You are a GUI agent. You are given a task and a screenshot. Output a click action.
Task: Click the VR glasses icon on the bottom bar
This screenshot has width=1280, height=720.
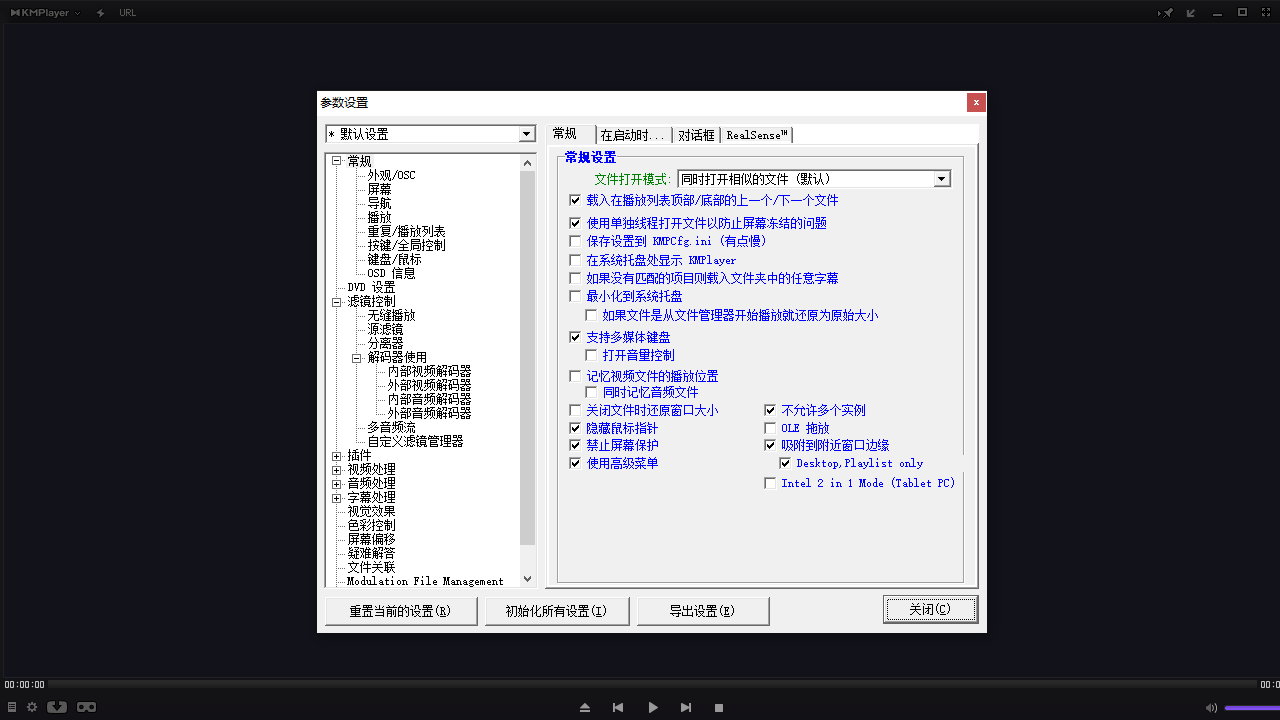(87, 708)
